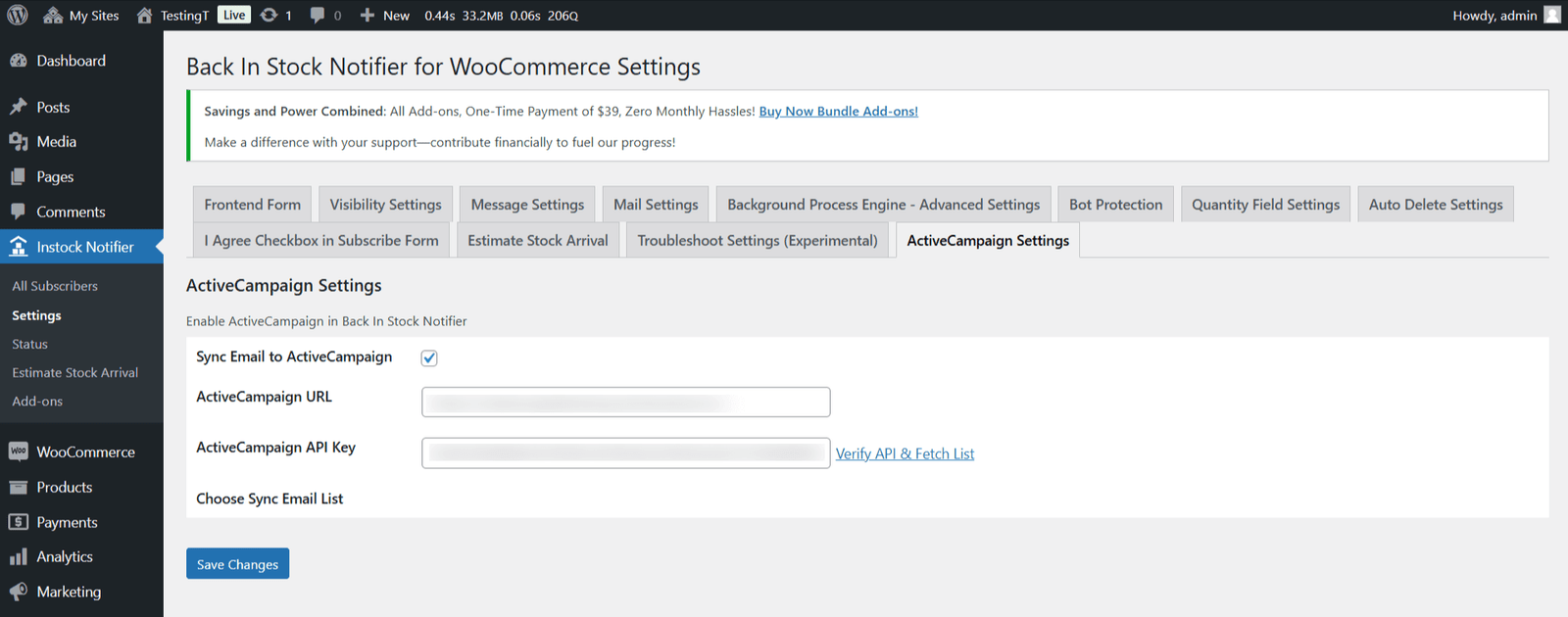Viewport: 1568px width, 617px height.
Task: Click the Payments dollar icon
Action: (x=19, y=522)
